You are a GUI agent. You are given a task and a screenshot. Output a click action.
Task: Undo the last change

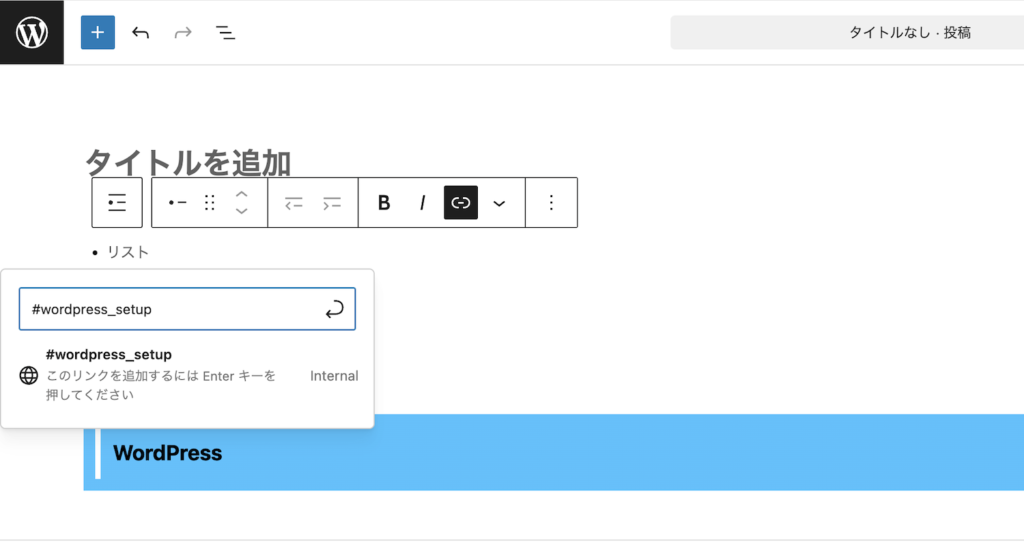pyautogui.click(x=140, y=33)
